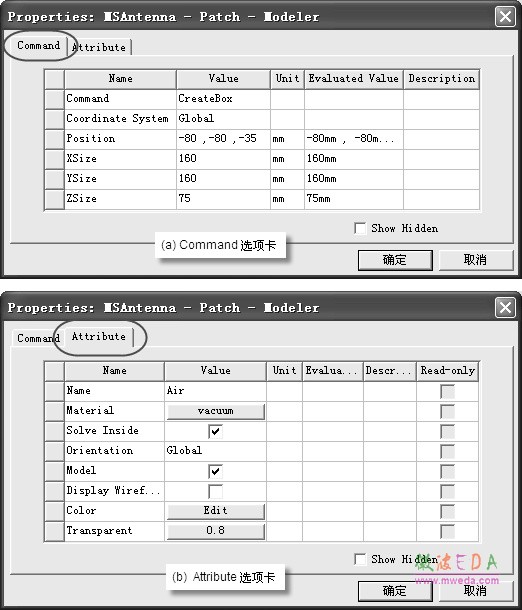Screen dimensions: 522x610
Task: Switch to Attribute tab in upper dialog
Action: [100, 47]
